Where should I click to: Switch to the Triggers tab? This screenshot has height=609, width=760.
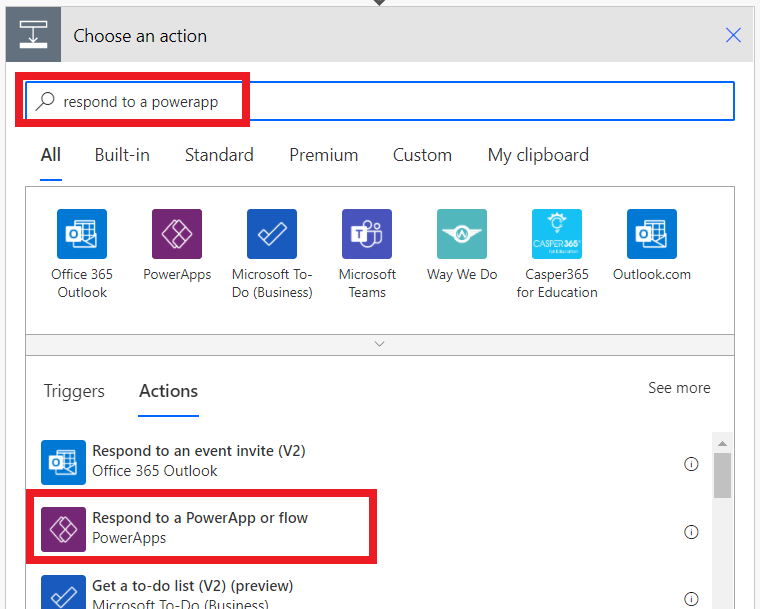[74, 391]
